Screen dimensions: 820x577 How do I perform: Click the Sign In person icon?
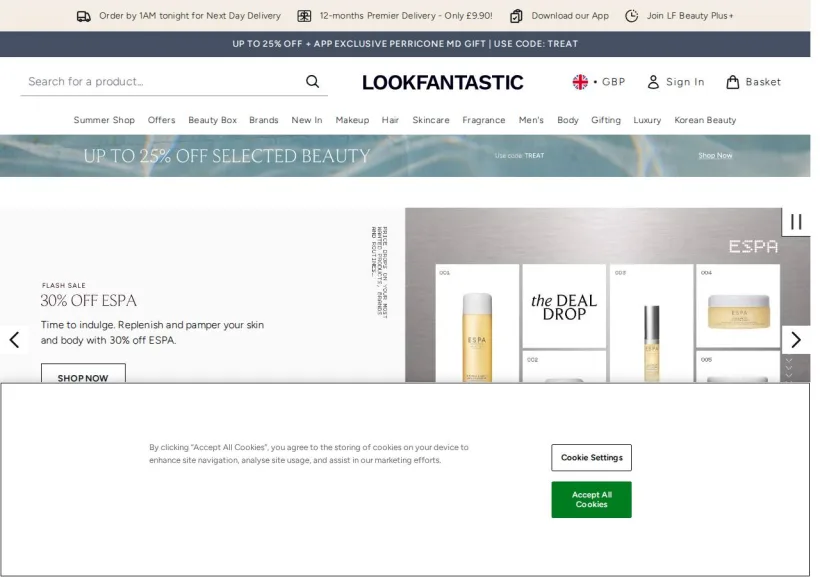(653, 82)
